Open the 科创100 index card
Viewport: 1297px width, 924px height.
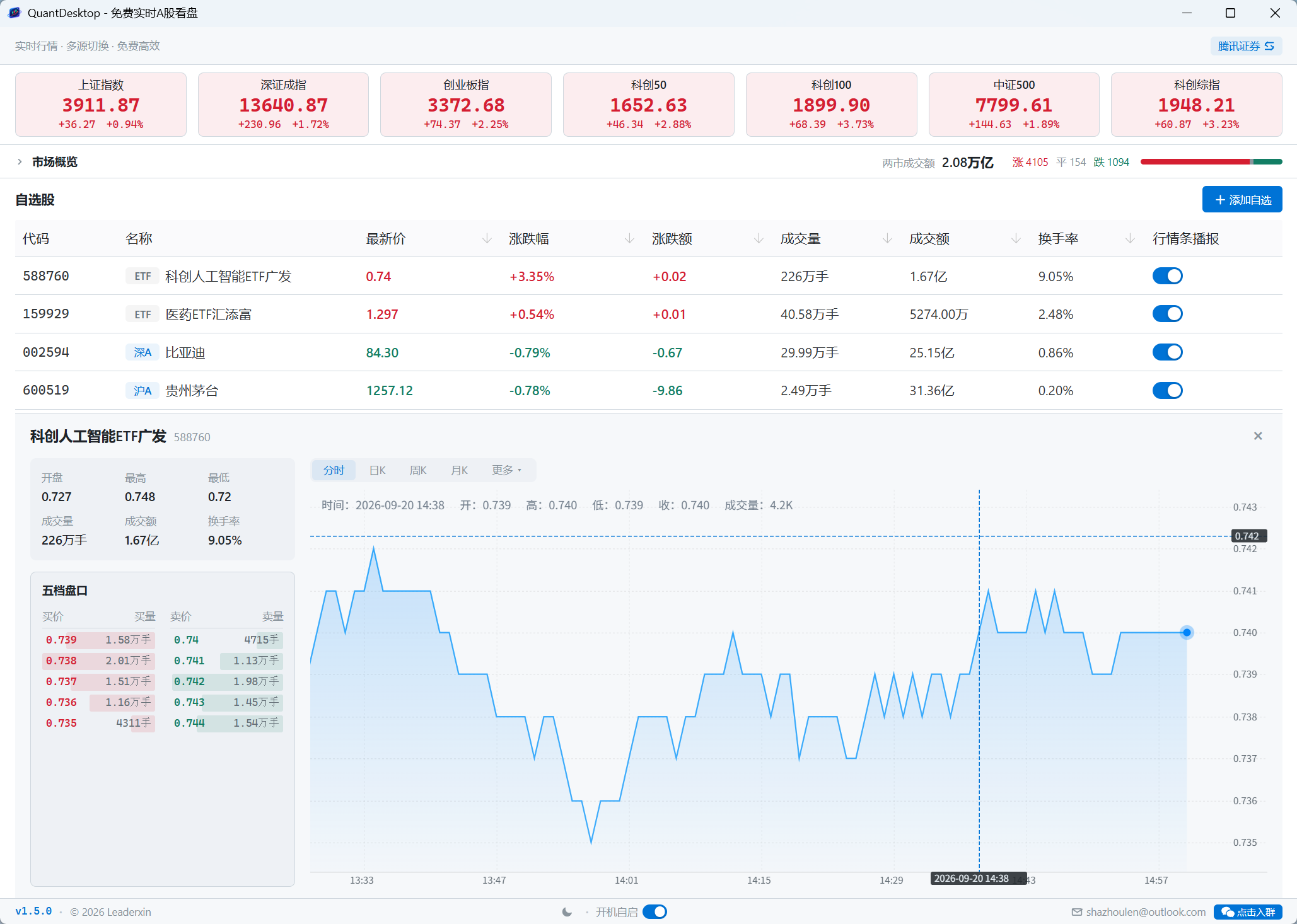[x=831, y=105]
